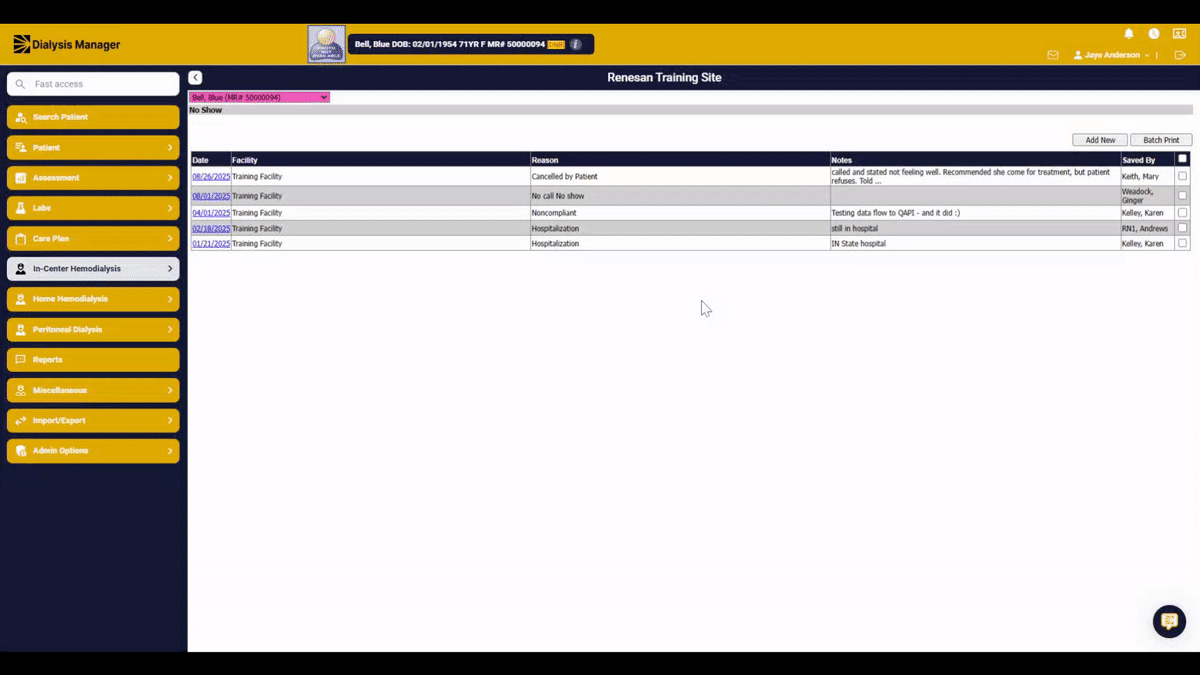Screen dimensions: 1200x675
Task: Click the clock icon in the top bar
Action: tap(1154, 34)
